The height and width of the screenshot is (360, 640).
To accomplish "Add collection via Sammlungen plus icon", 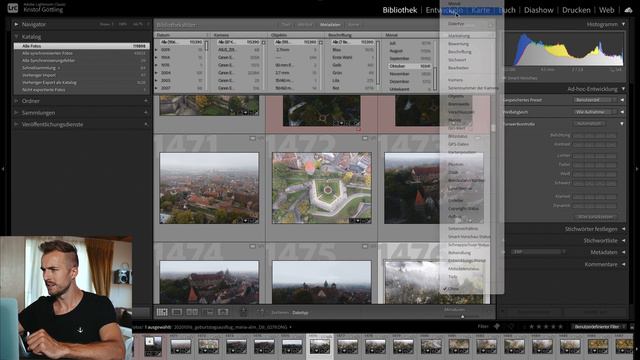I will 146,112.
